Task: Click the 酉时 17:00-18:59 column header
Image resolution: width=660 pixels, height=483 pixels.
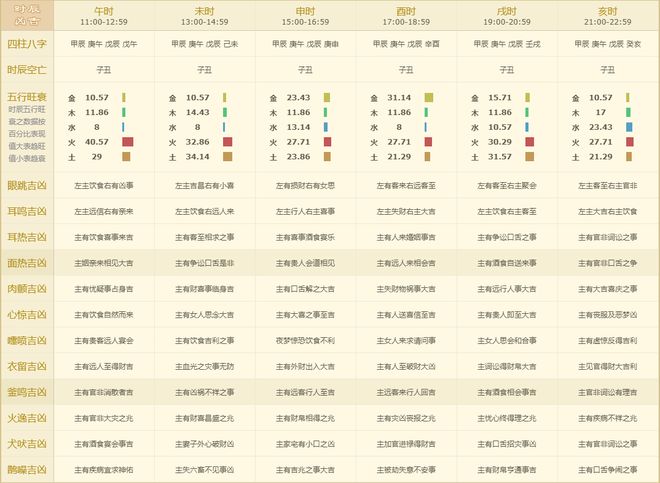Action: tap(406, 16)
